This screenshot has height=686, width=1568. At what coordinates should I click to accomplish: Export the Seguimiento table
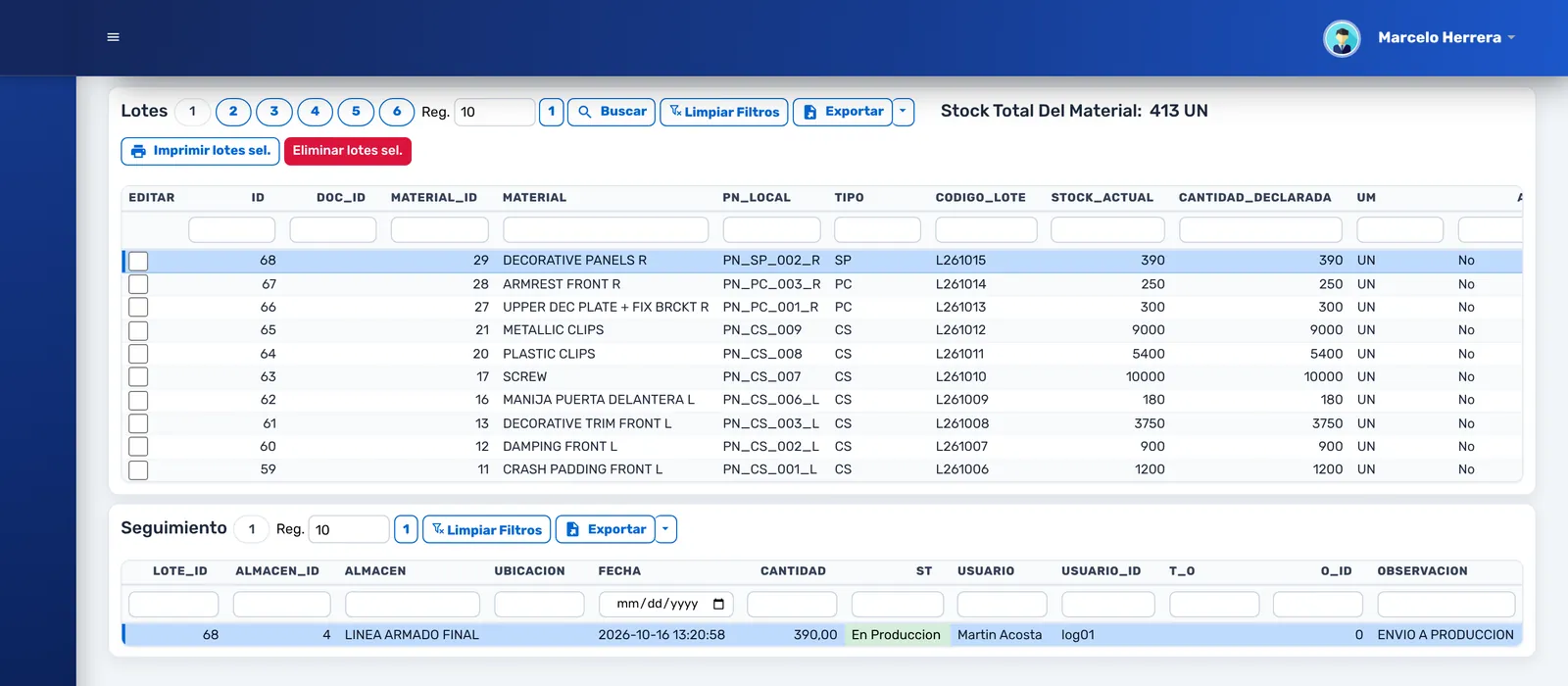click(606, 529)
